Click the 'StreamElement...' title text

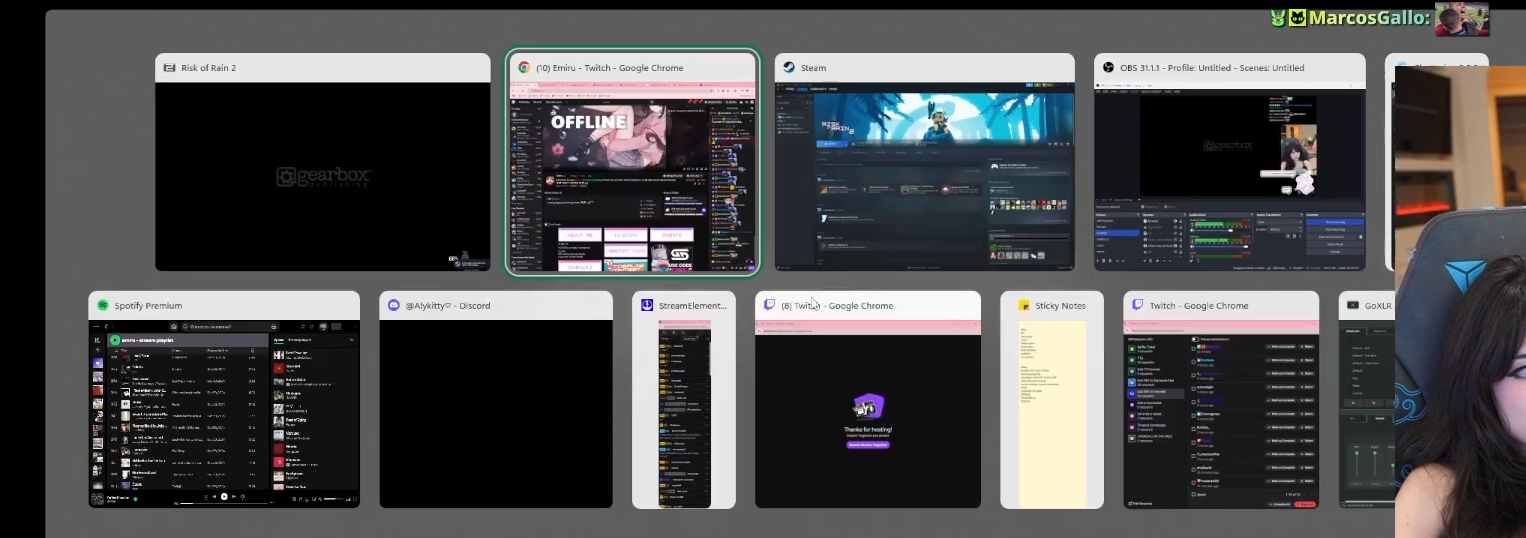click(x=693, y=306)
